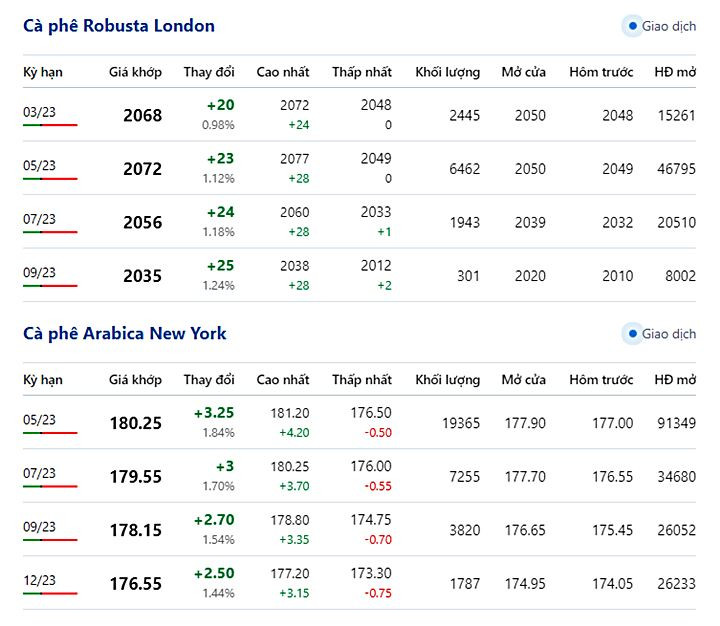Select Robusta contract term 07/23
720x626 pixels.
coord(39,219)
